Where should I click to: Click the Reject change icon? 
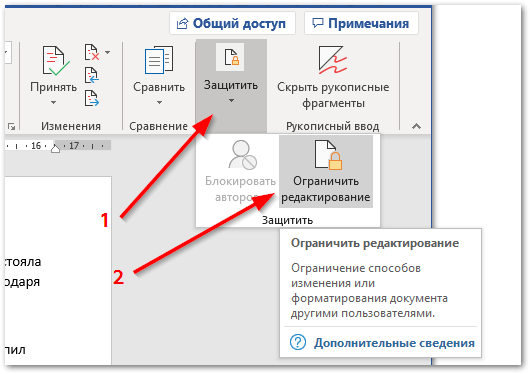coord(92,52)
